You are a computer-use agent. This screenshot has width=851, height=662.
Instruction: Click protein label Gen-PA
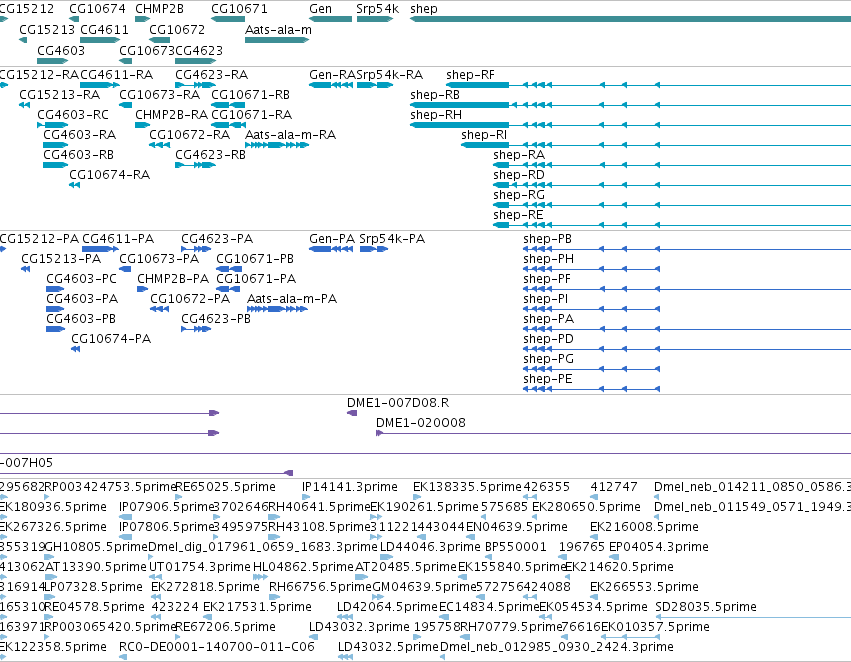(332, 239)
